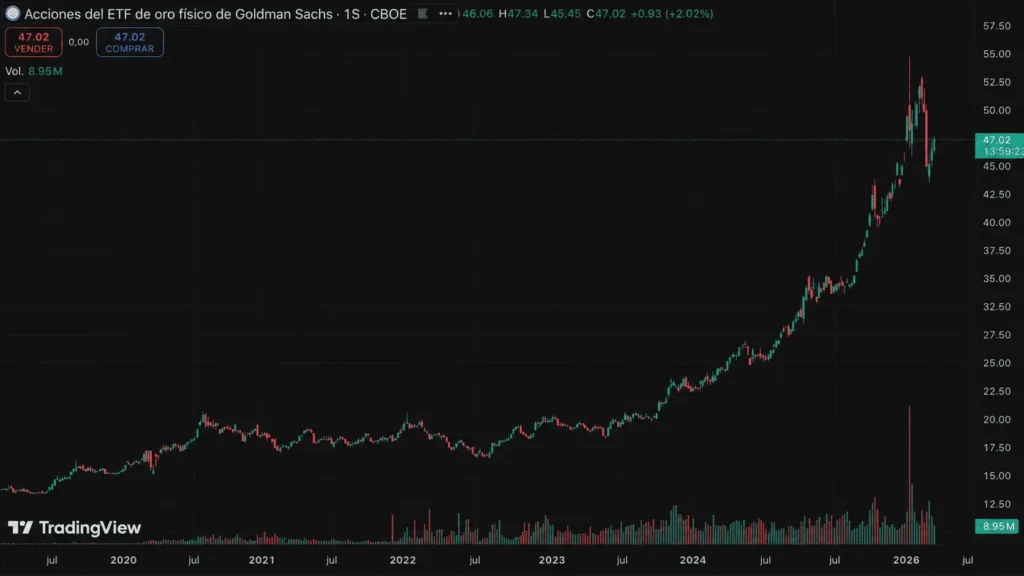Screen dimensions: 1024x576
Task: Click the 42.50 price scale label
Action: (997, 195)
